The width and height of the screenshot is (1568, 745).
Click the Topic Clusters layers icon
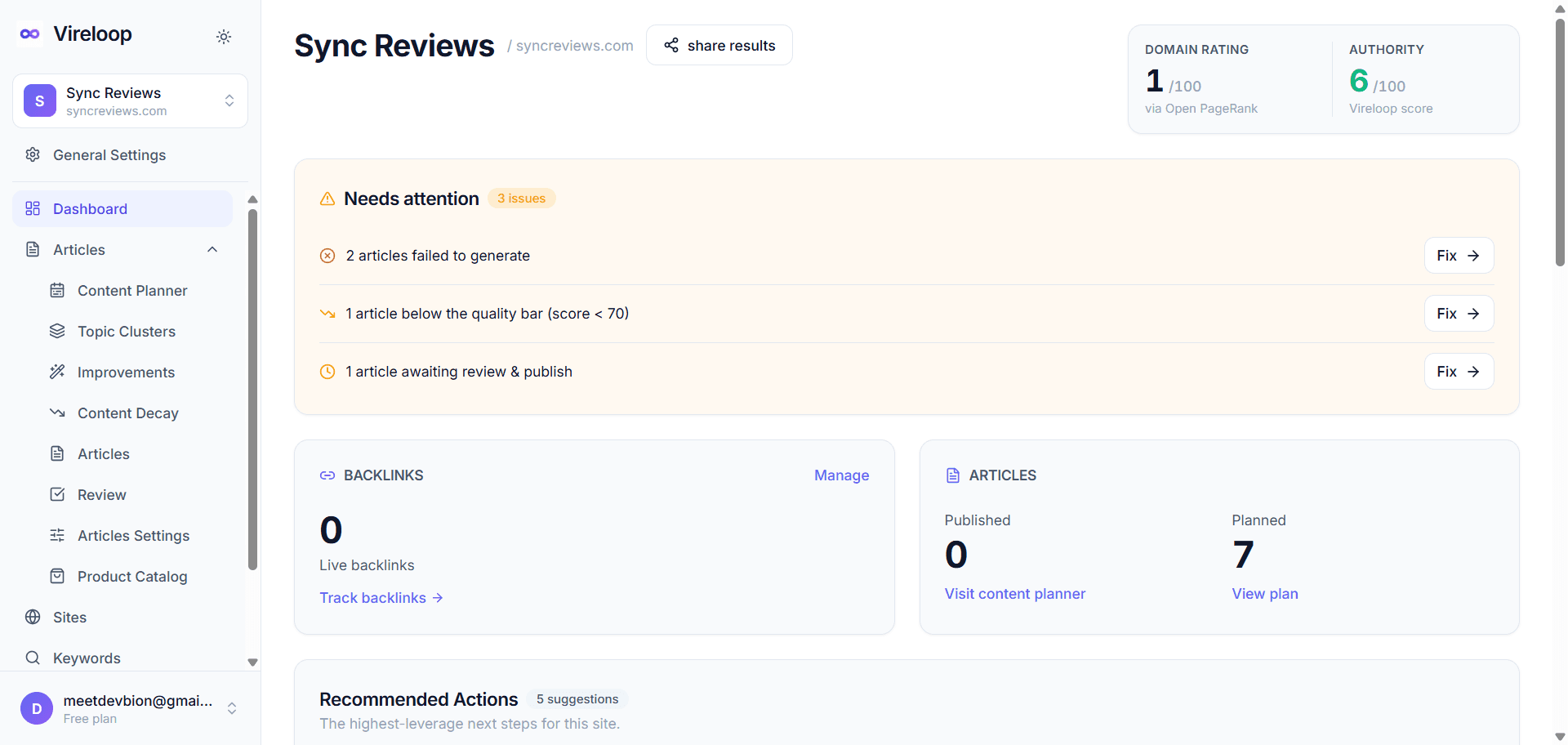click(57, 331)
